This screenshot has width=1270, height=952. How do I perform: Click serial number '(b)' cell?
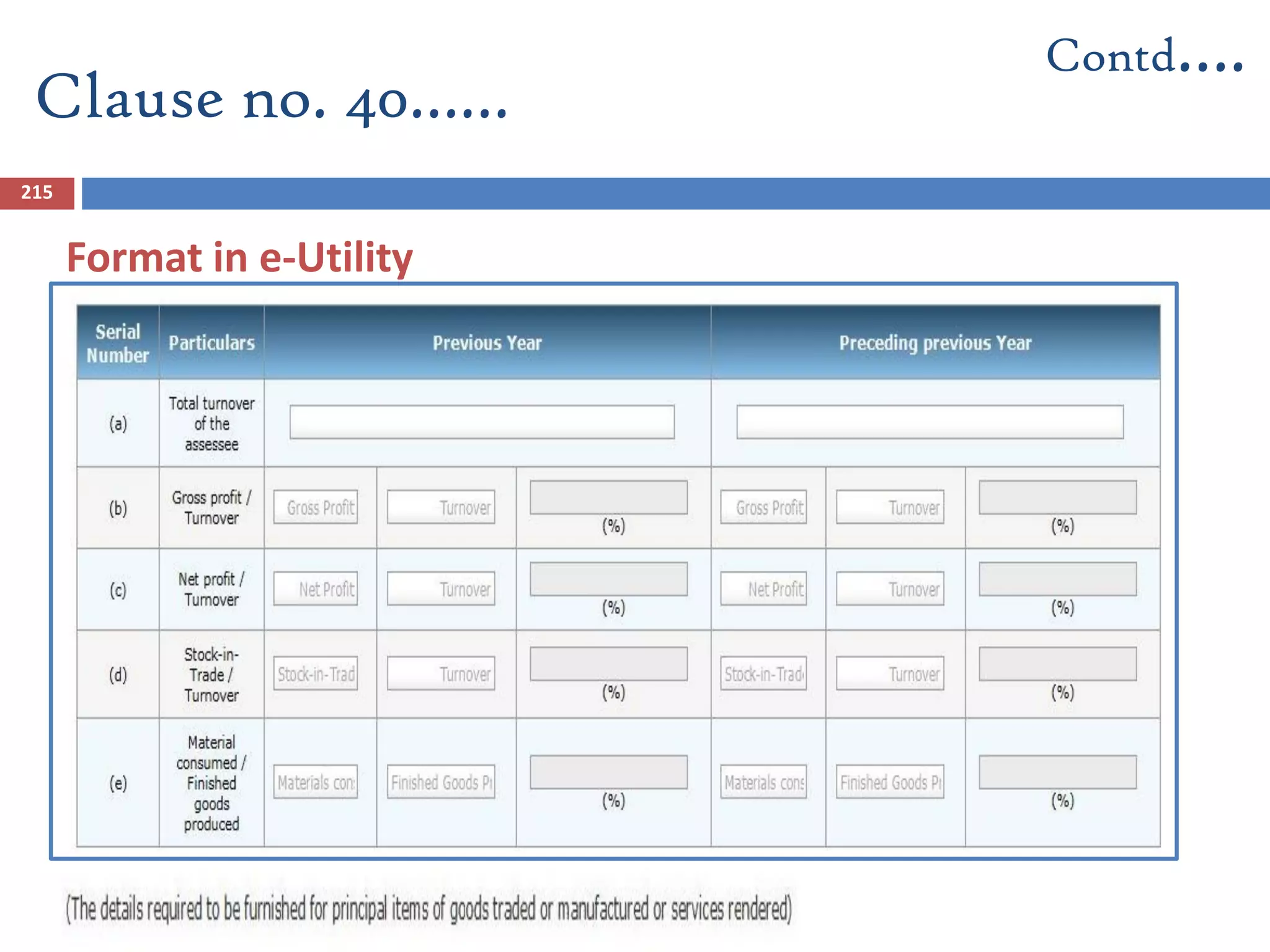coord(118,508)
